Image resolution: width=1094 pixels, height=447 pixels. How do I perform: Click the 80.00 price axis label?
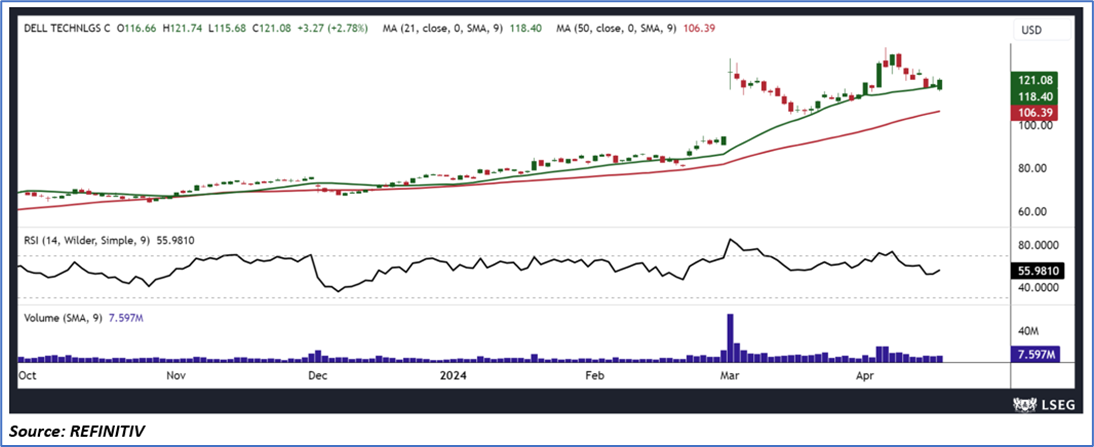(x=1035, y=168)
